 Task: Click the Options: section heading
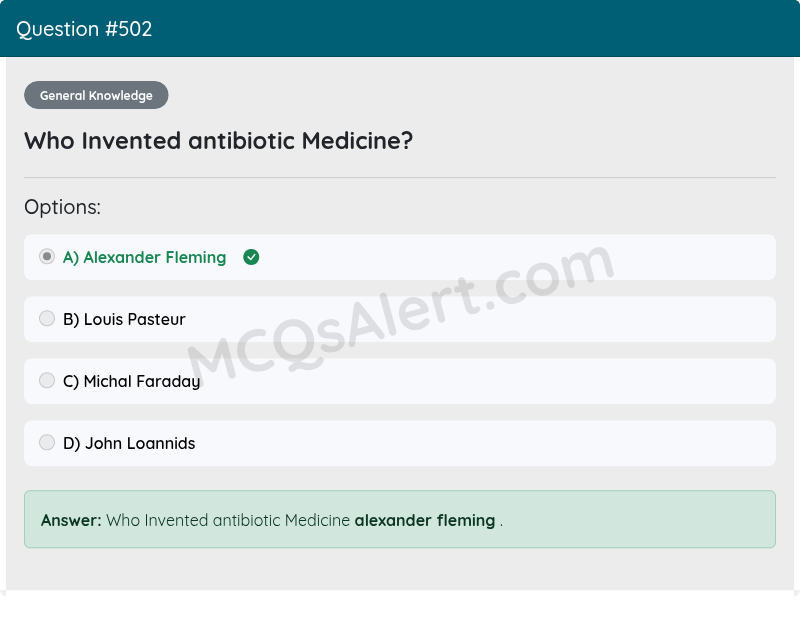point(62,207)
